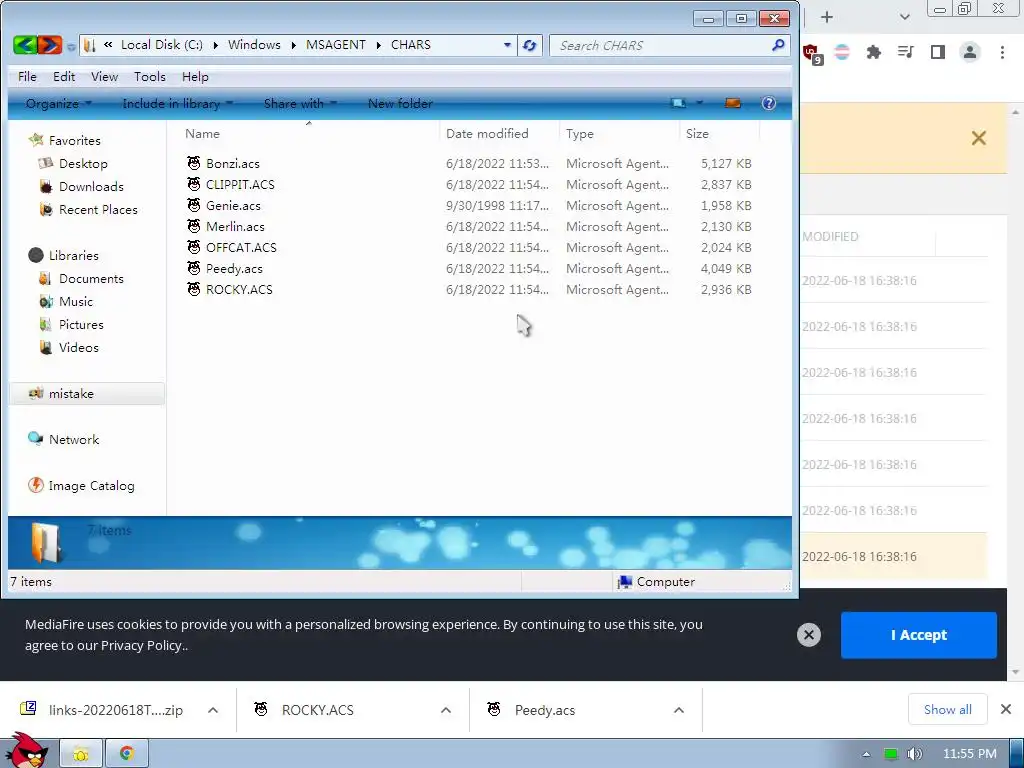Open the Videos library icon
Screen dimensions: 1024x768
click(x=46, y=347)
